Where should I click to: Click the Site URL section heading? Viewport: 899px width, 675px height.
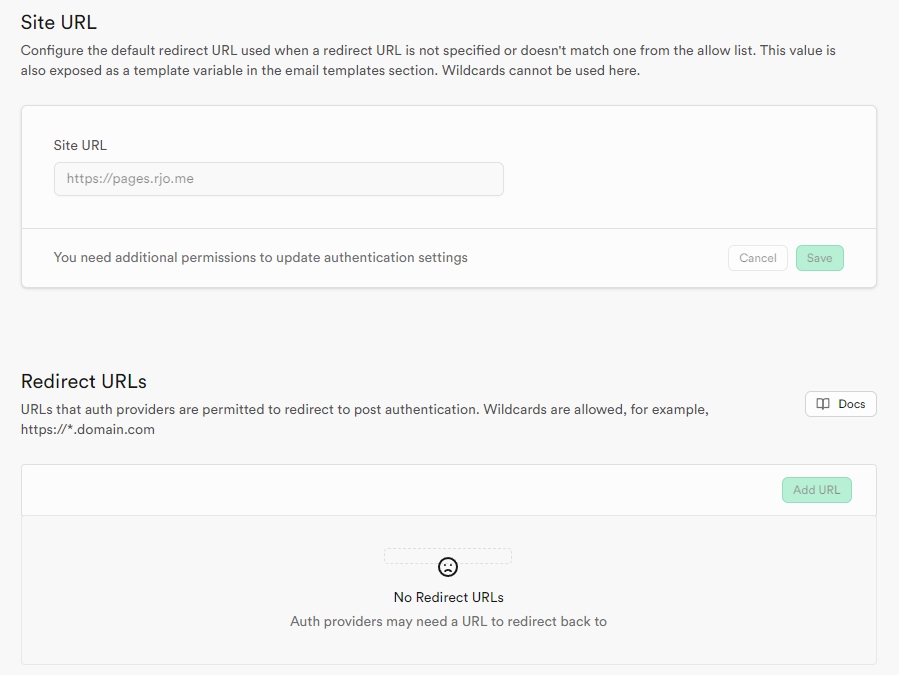[x=59, y=22]
